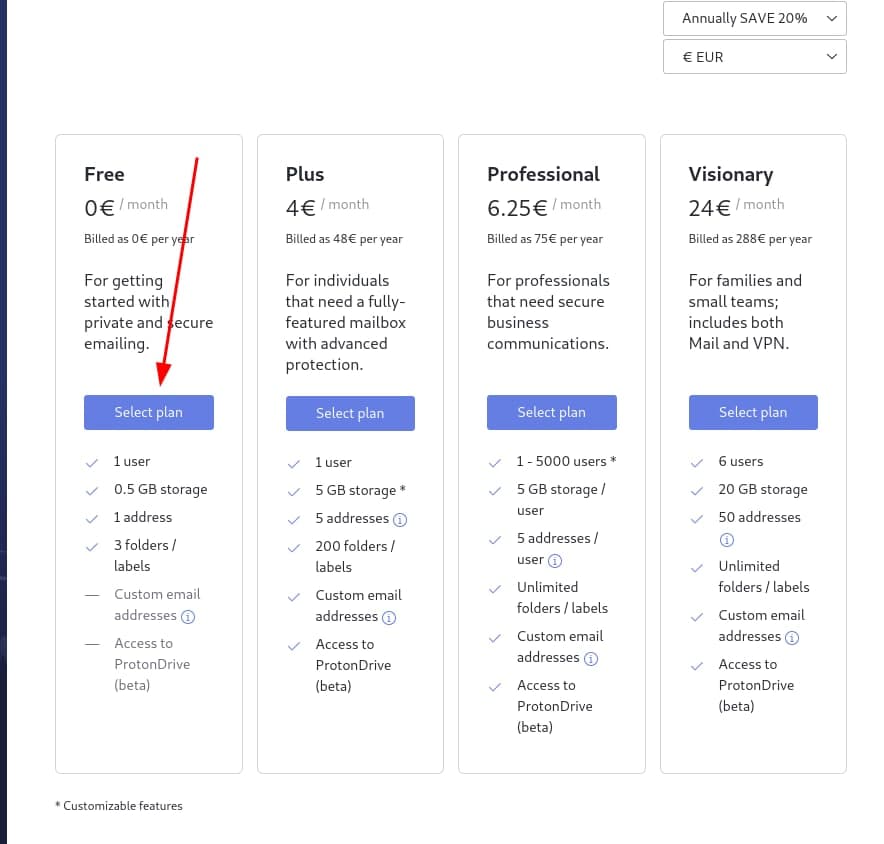Viewport: 884px width, 844px height.
Task: Open info icon for Professional custom email addresses
Action: 591,659
